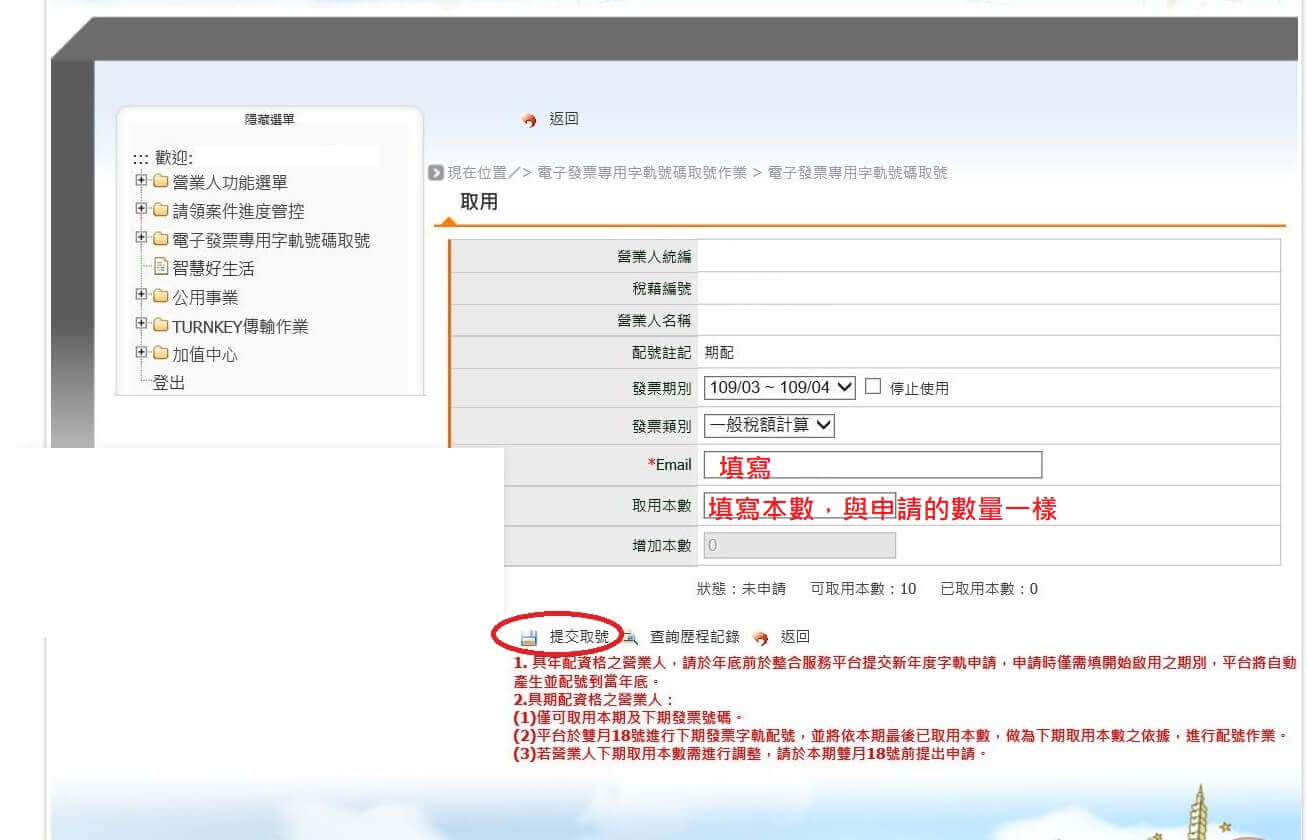Toggle the 停止使用 checkbox
The width and height of the screenshot is (1308, 840).
[x=872, y=387]
